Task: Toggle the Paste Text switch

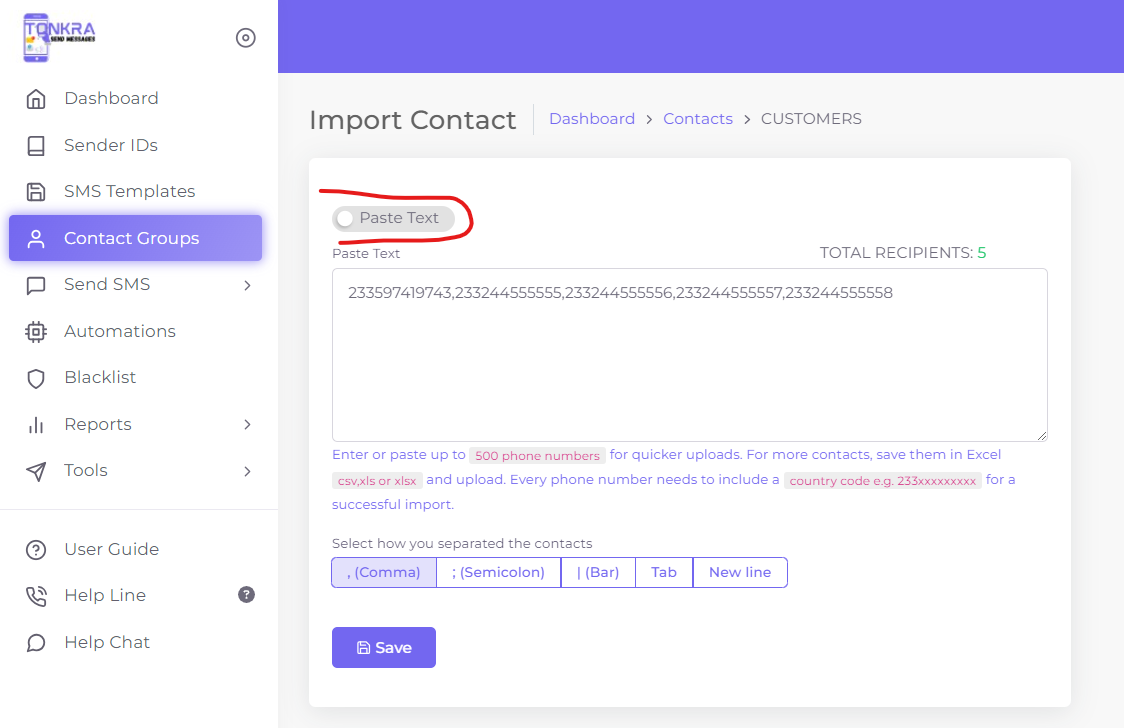Action: pos(347,218)
